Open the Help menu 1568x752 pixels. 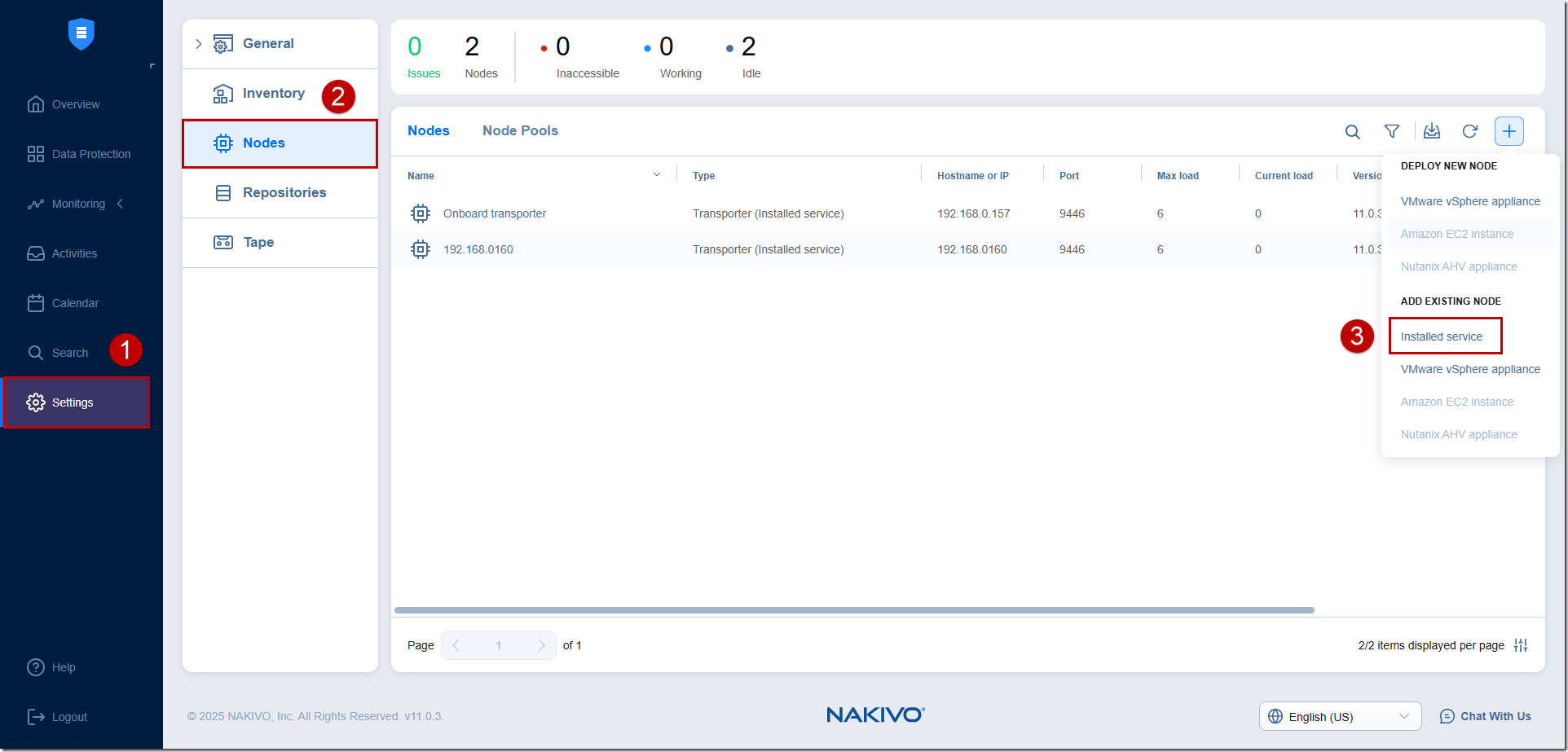pos(51,667)
